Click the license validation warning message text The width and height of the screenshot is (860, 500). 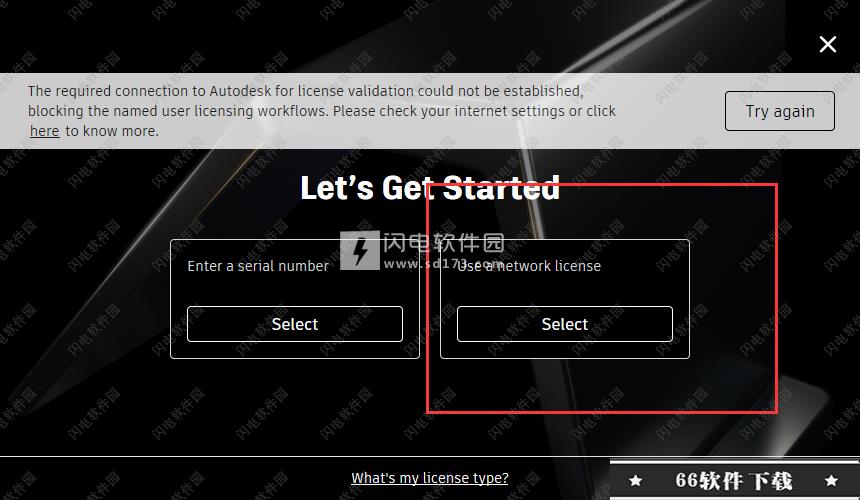(x=322, y=111)
